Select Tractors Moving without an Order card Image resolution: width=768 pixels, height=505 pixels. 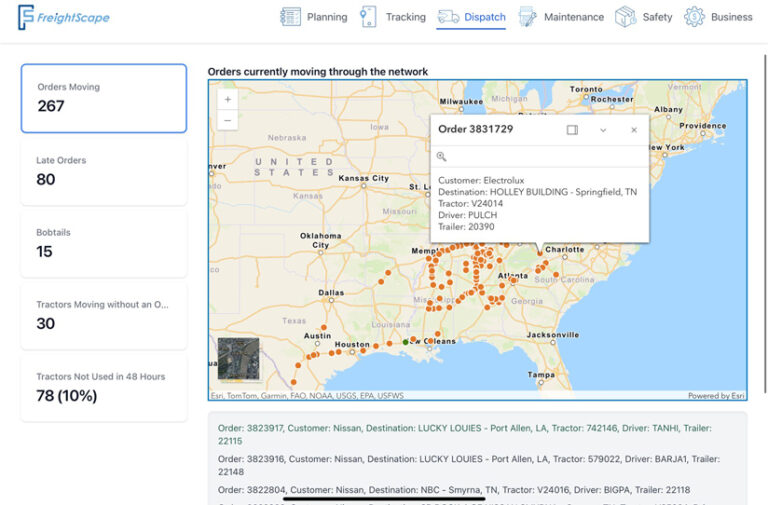(104, 315)
